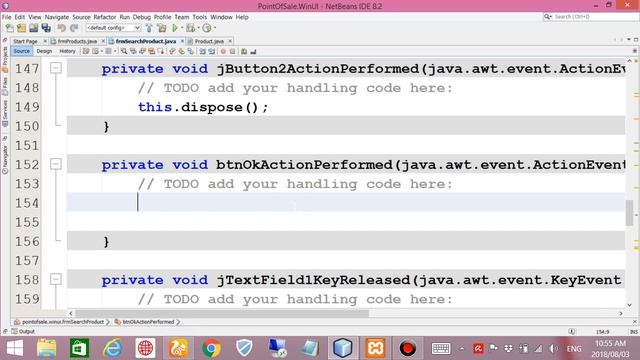Screen dimensions: 640x360
Task: Click the Uncomment icon at editor toolbar end
Action: (x=253, y=51)
